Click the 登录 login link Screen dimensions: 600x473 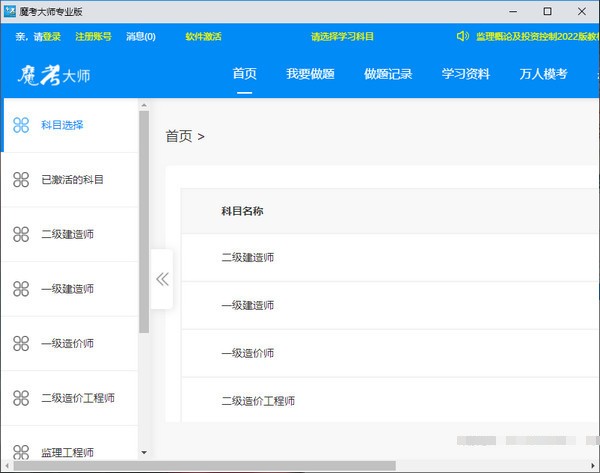click(52, 36)
